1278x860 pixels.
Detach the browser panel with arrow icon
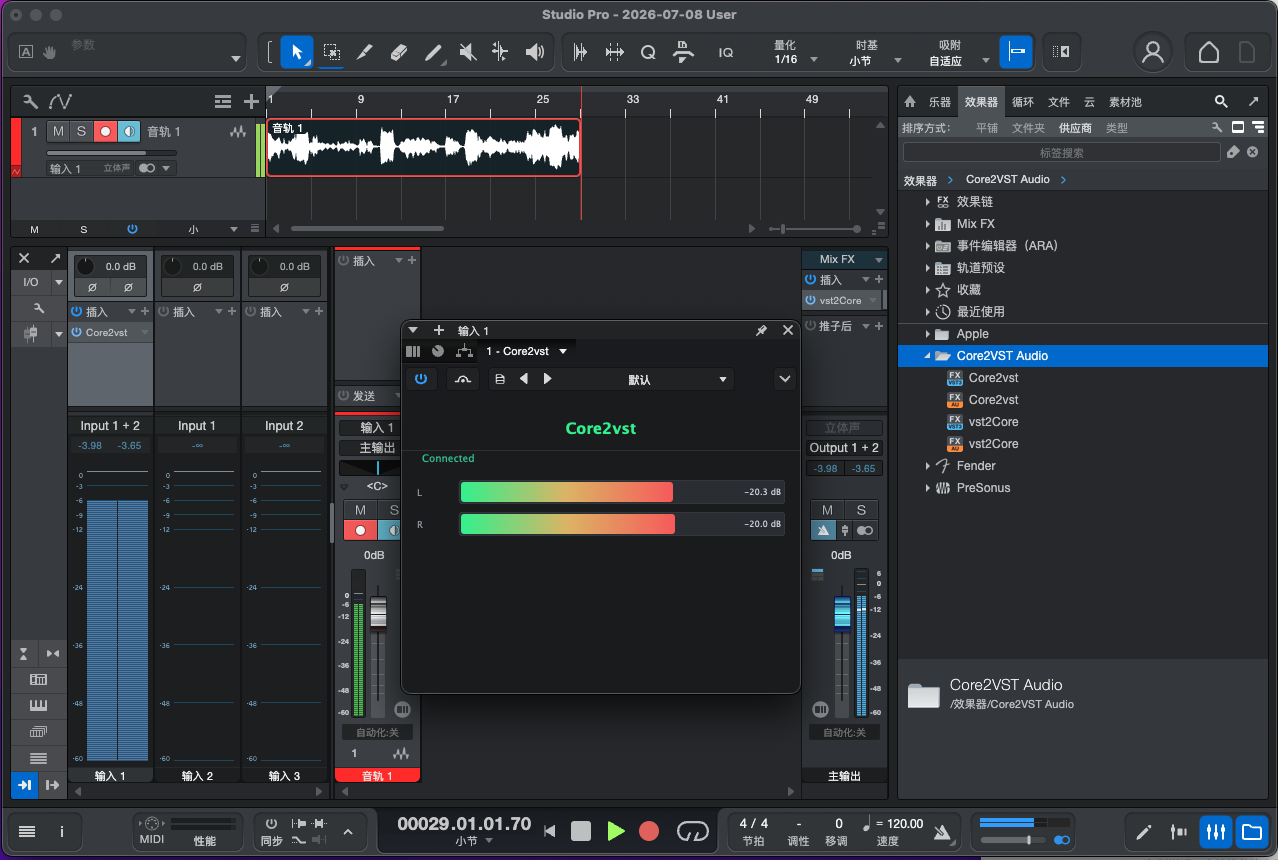click(x=1253, y=102)
